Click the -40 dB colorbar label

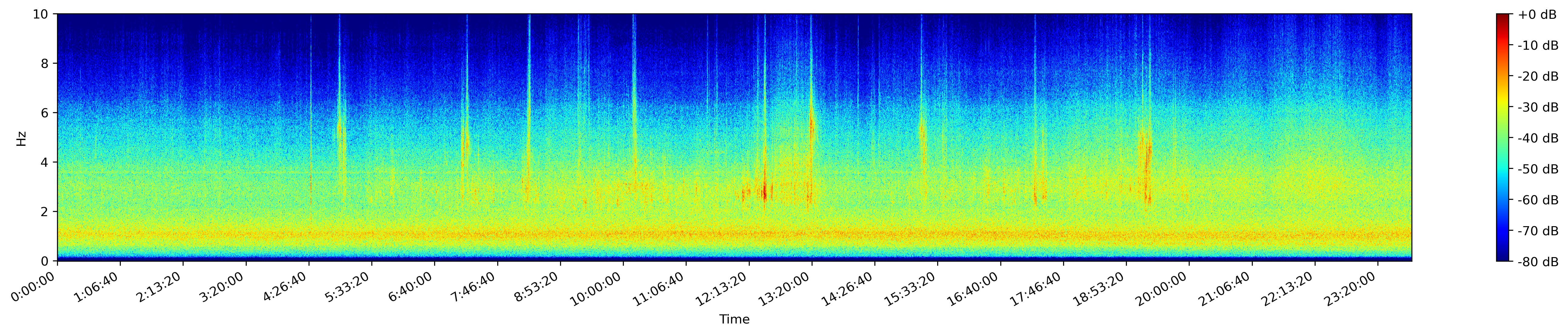tap(1538, 138)
